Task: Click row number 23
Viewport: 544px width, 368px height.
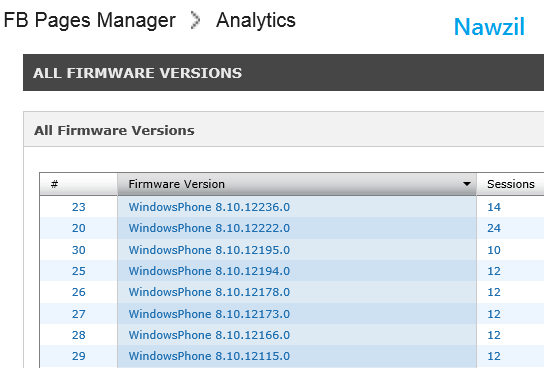Action: pos(79,207)
